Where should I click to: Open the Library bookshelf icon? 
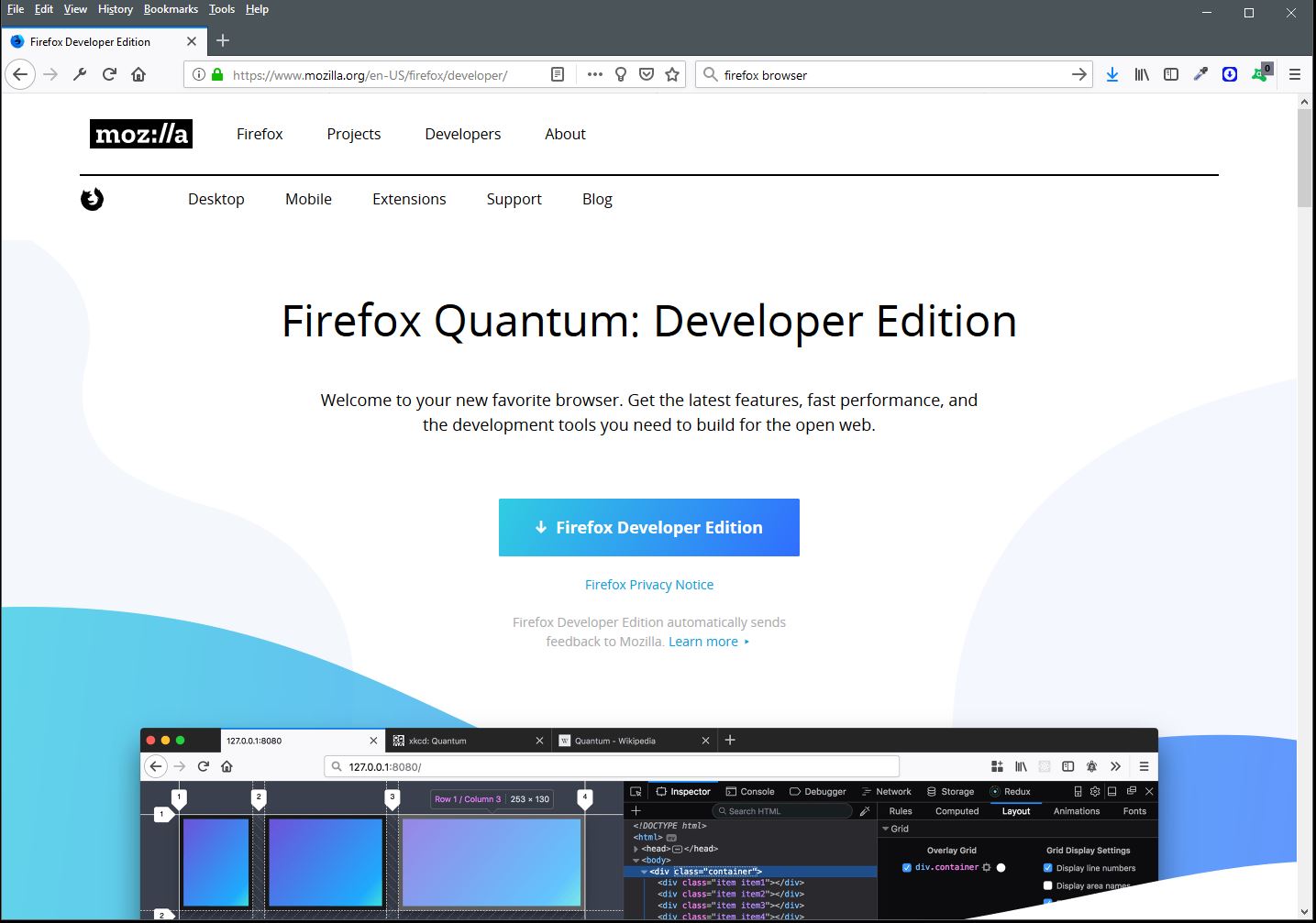[1142, 75]
